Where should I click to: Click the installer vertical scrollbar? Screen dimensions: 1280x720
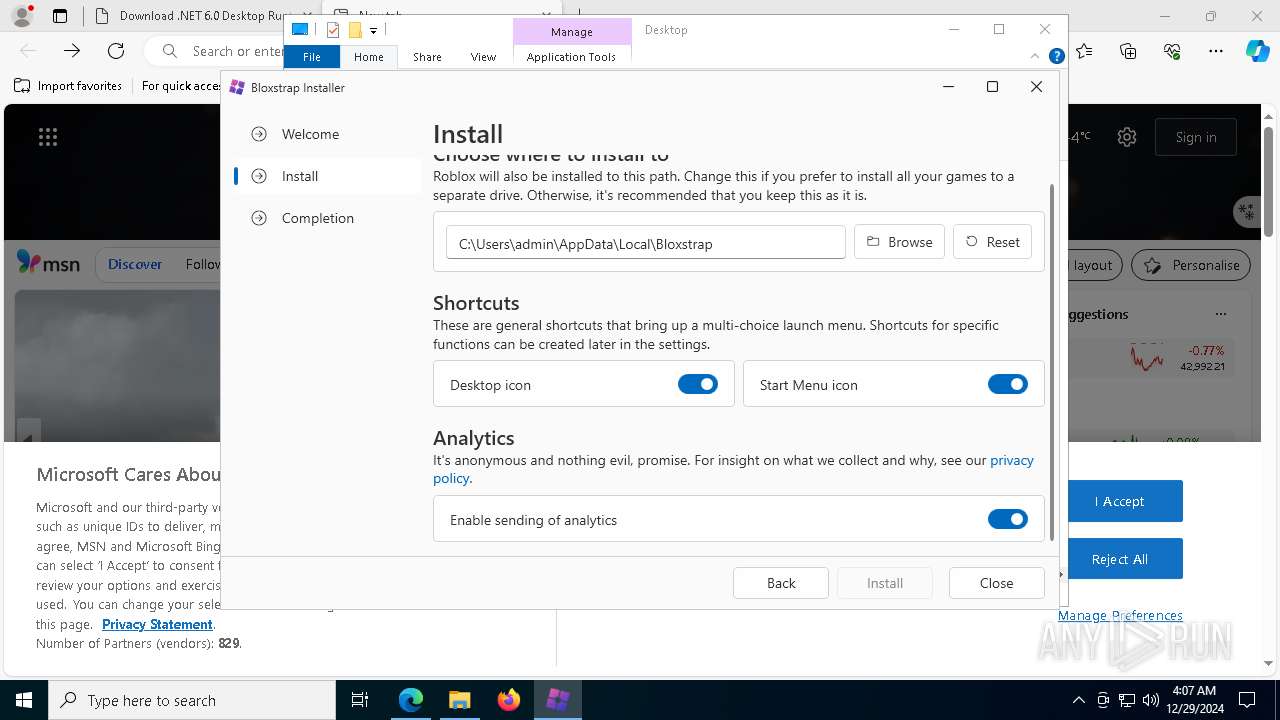coord(1051,362)
